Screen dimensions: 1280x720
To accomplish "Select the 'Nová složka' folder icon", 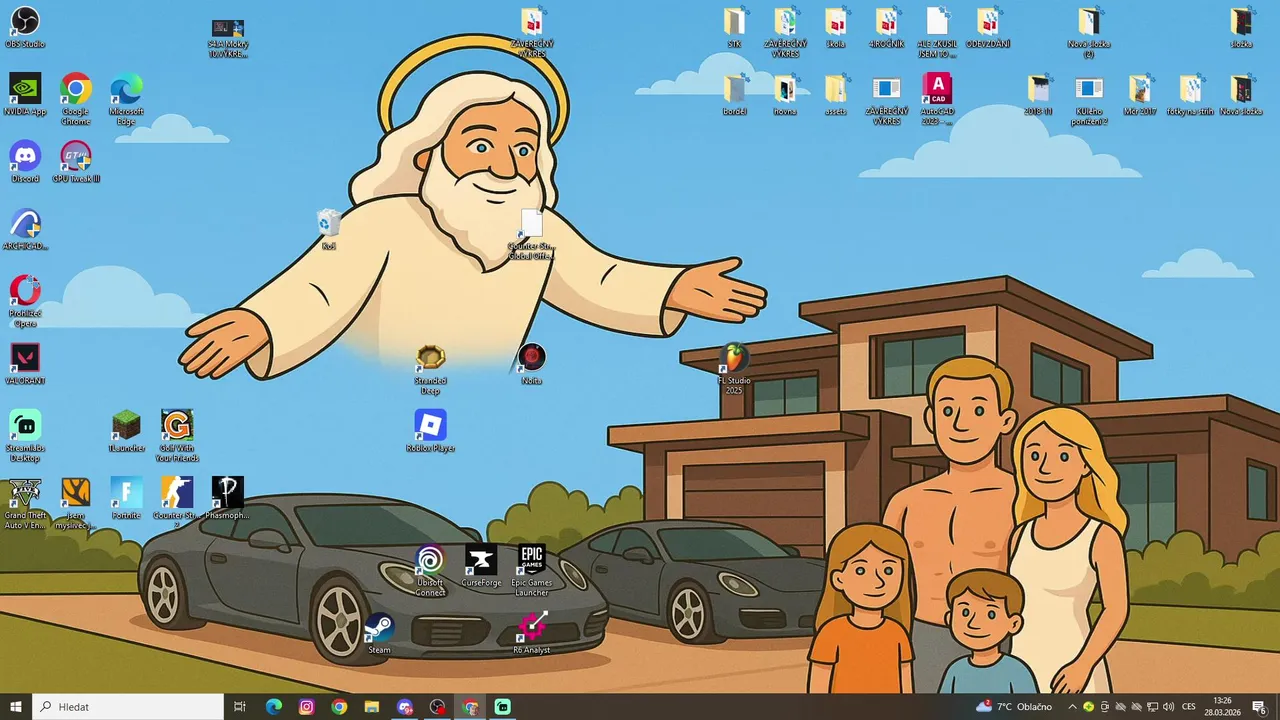I will tap(1241, 95).
